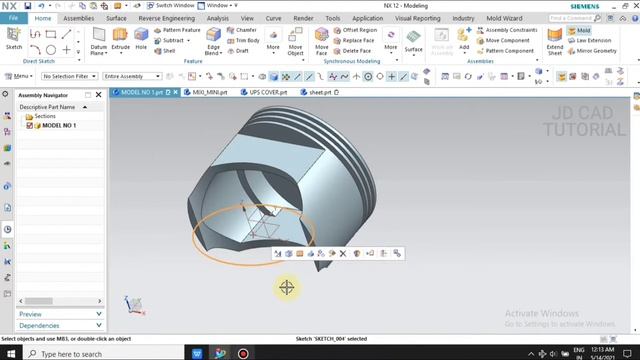Close the Assembly Navigator panel
Image resolution: width=640 pixels, height=360 pixels.
click(98, 95)
